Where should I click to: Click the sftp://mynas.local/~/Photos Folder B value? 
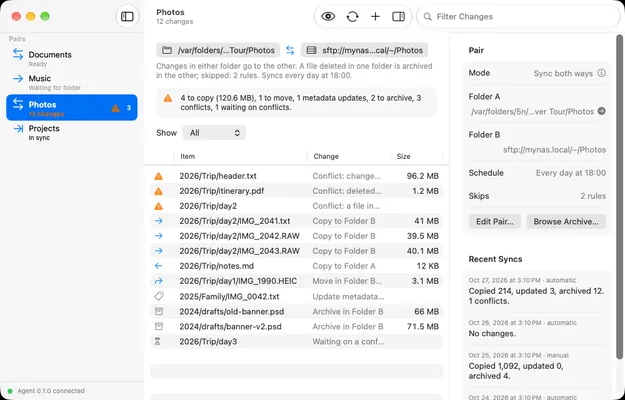[554, 150]
